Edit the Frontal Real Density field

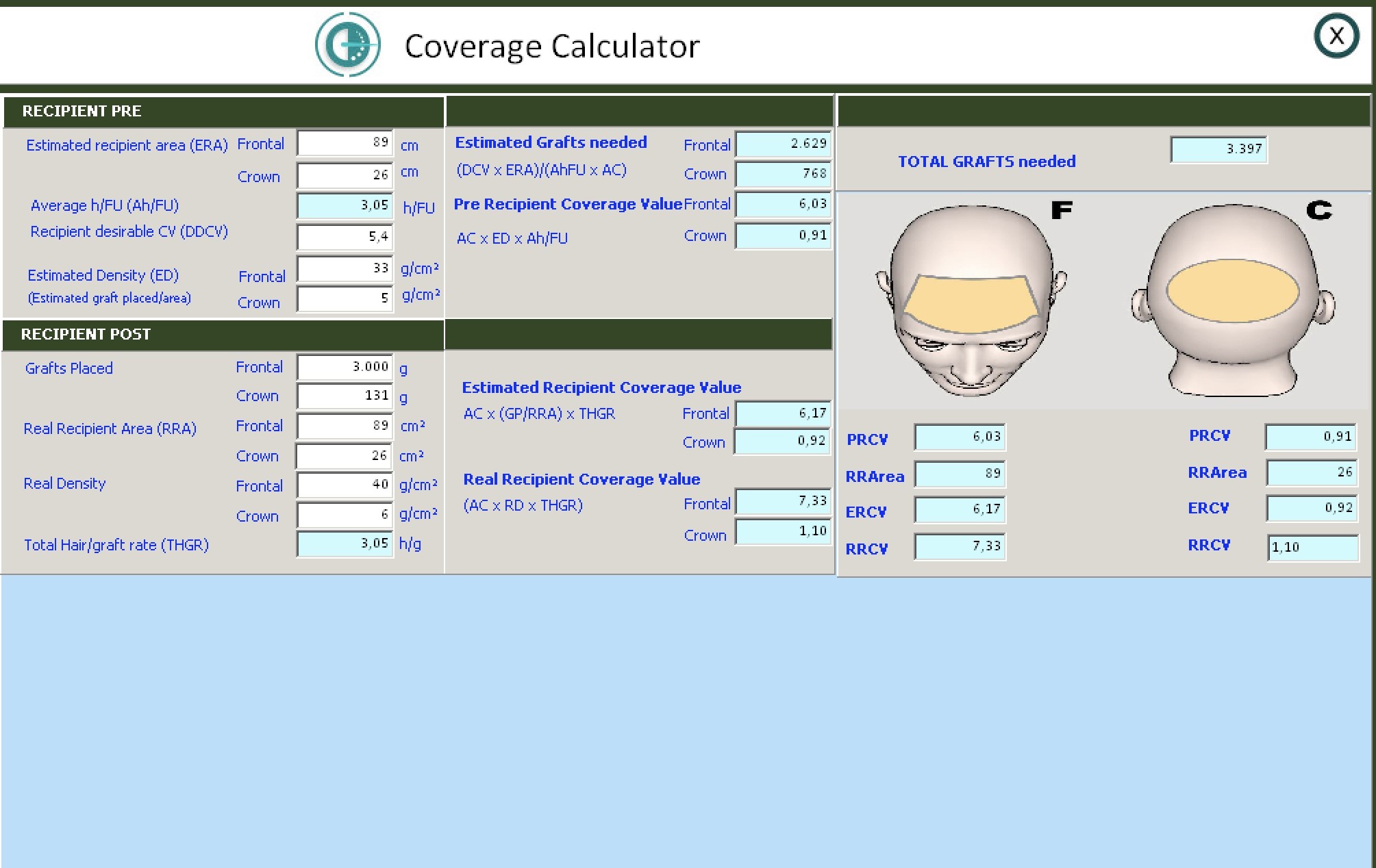pyautogui.click(x=345, y=485)
